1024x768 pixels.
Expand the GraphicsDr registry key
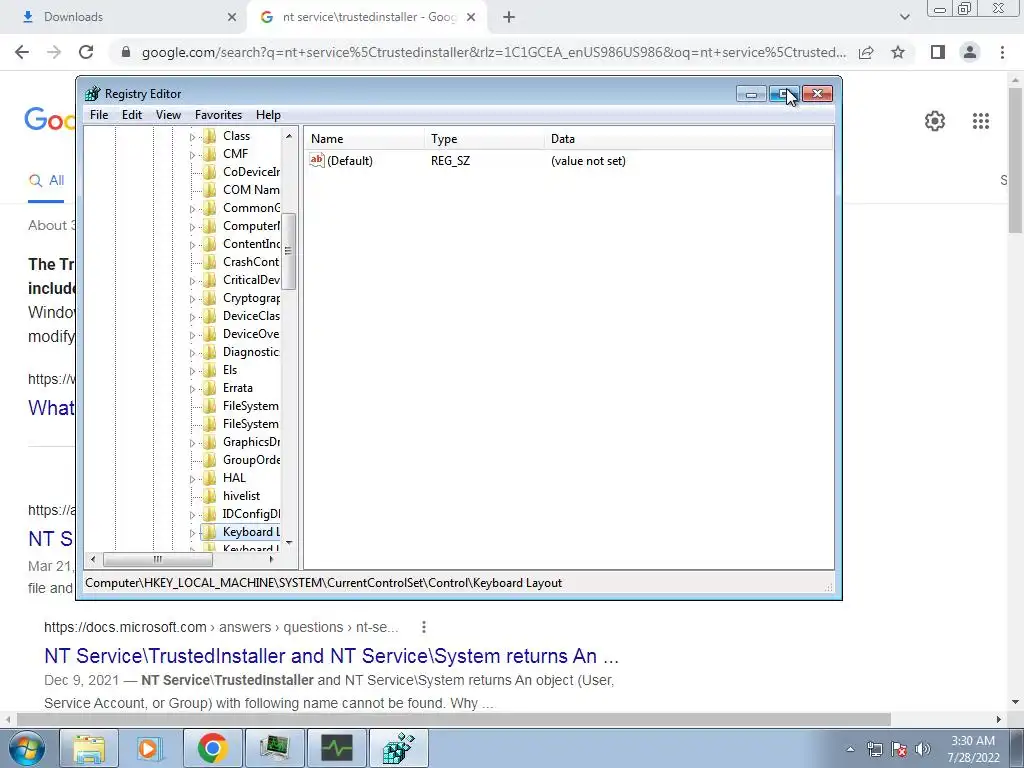pyautogui.click(x=192, y=443)
